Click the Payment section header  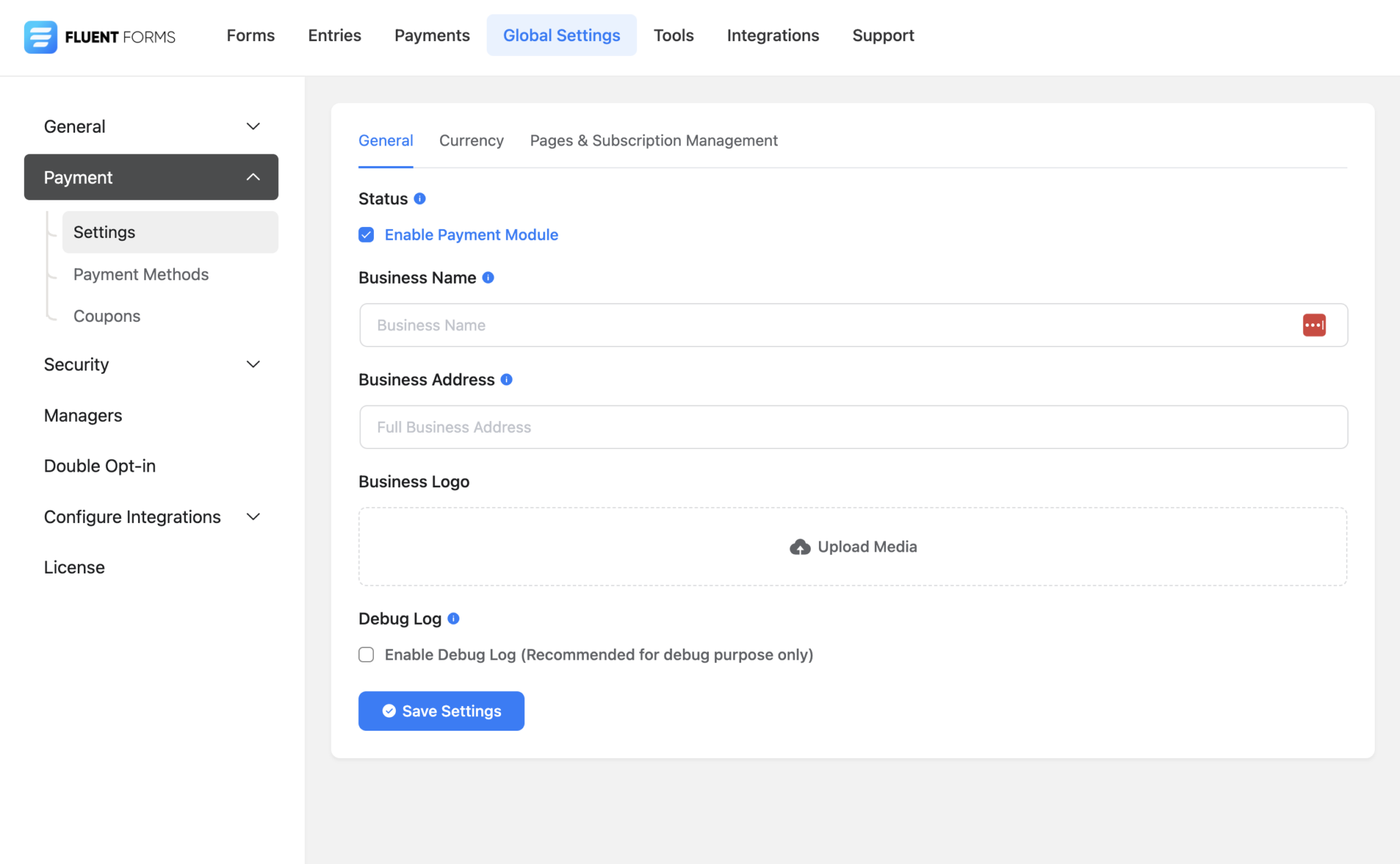(151, 177)
